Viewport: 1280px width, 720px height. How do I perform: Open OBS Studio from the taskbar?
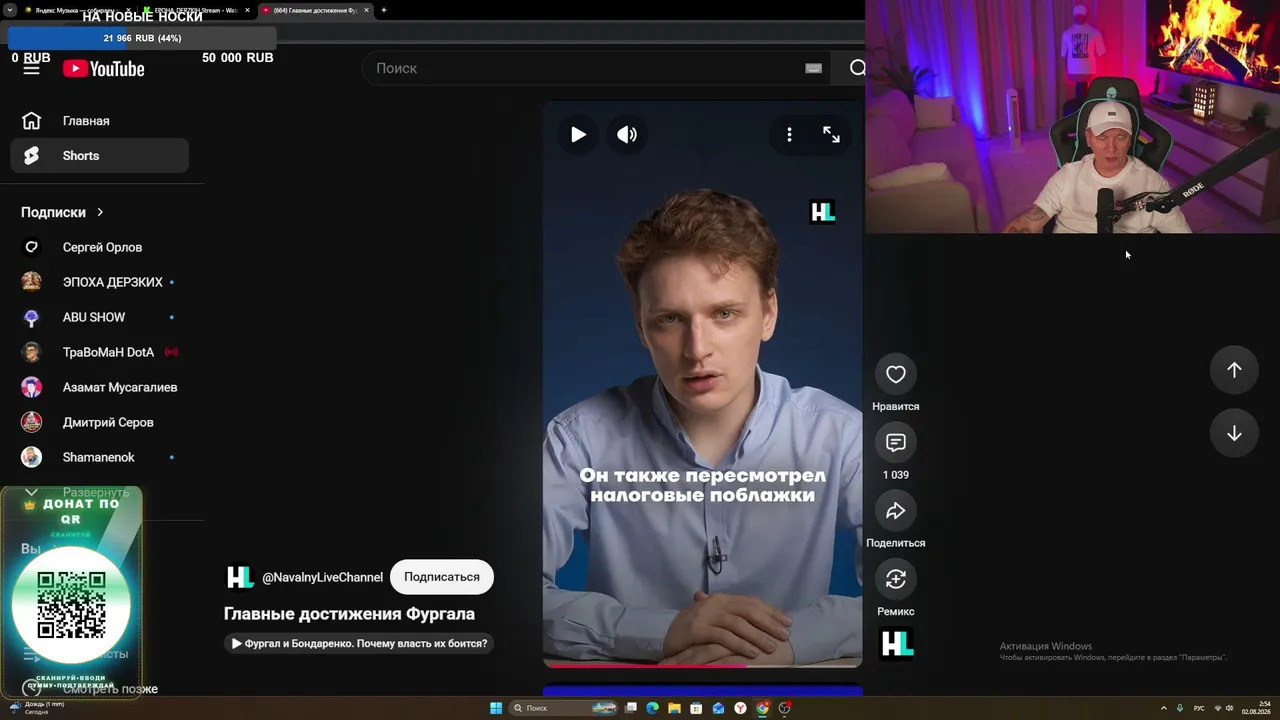coord(785,708)
